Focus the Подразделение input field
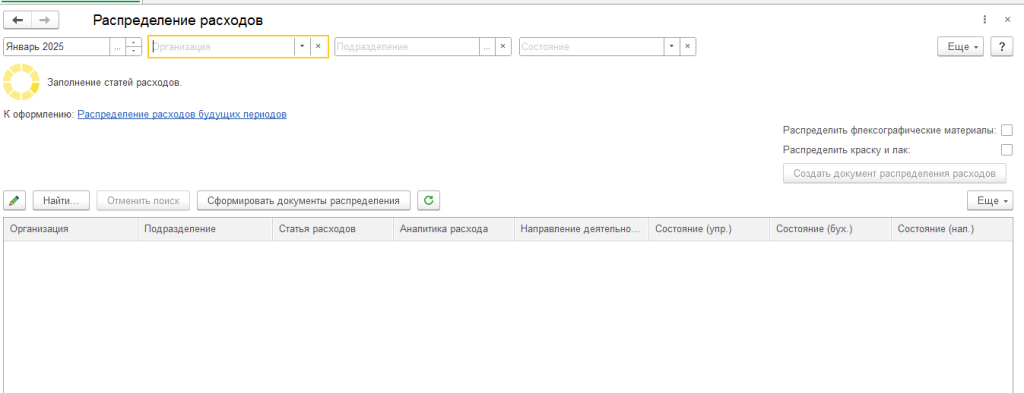Screen dimensions: 1024x393 coord(407,47)
